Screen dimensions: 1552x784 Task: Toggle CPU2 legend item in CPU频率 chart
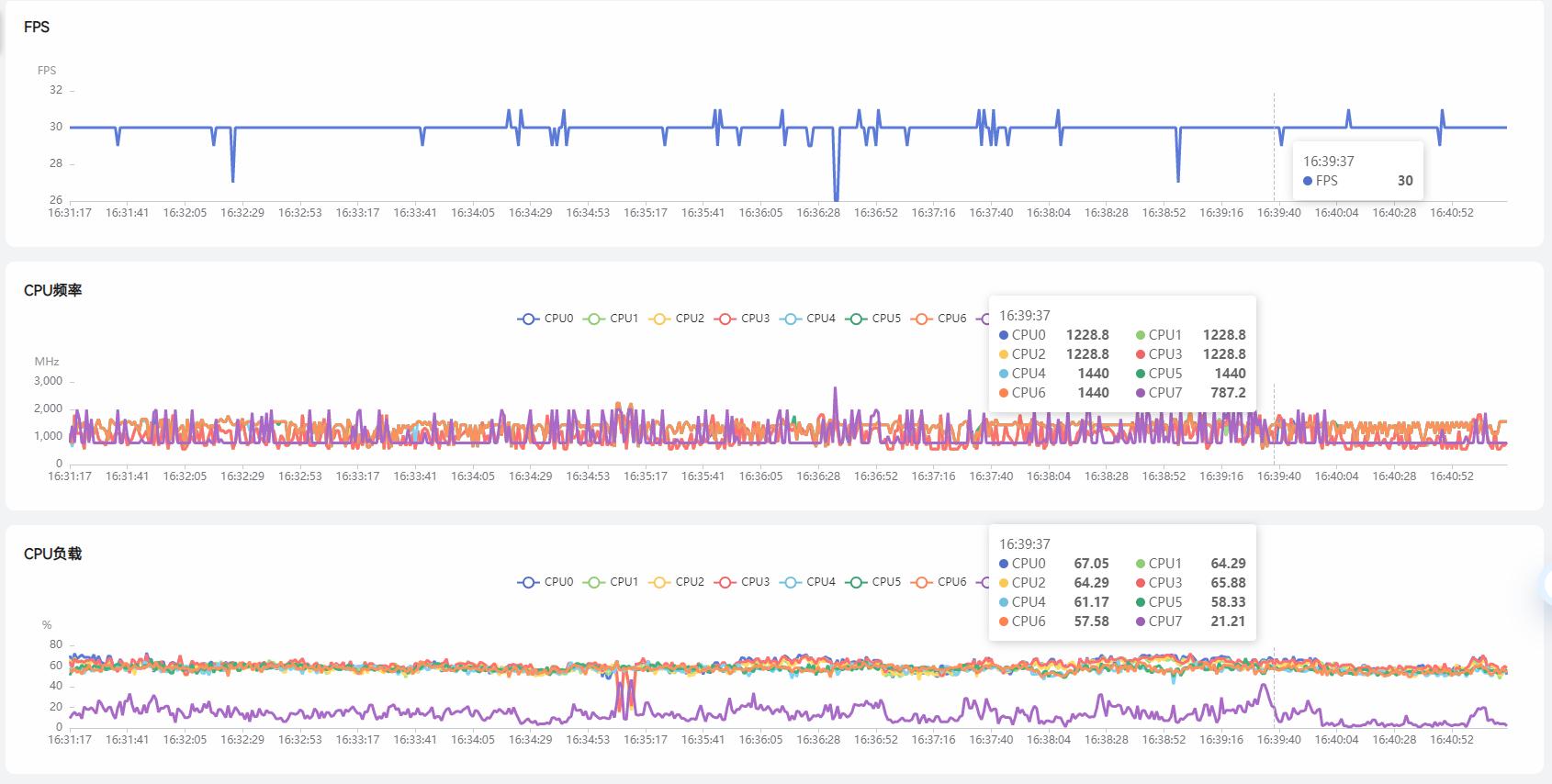click(677, 319)
